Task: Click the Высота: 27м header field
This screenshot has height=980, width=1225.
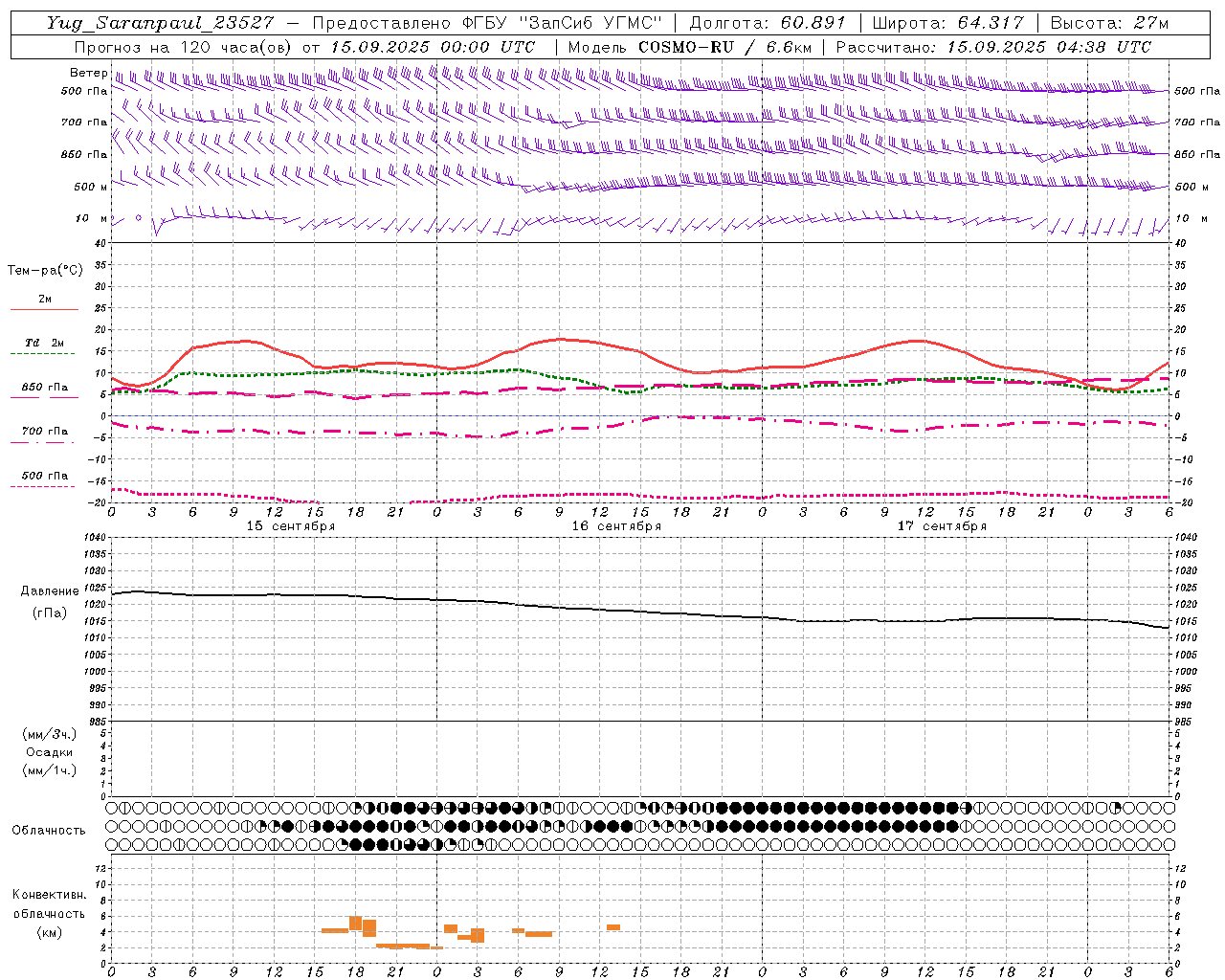Action: (x=1109, y=23)
